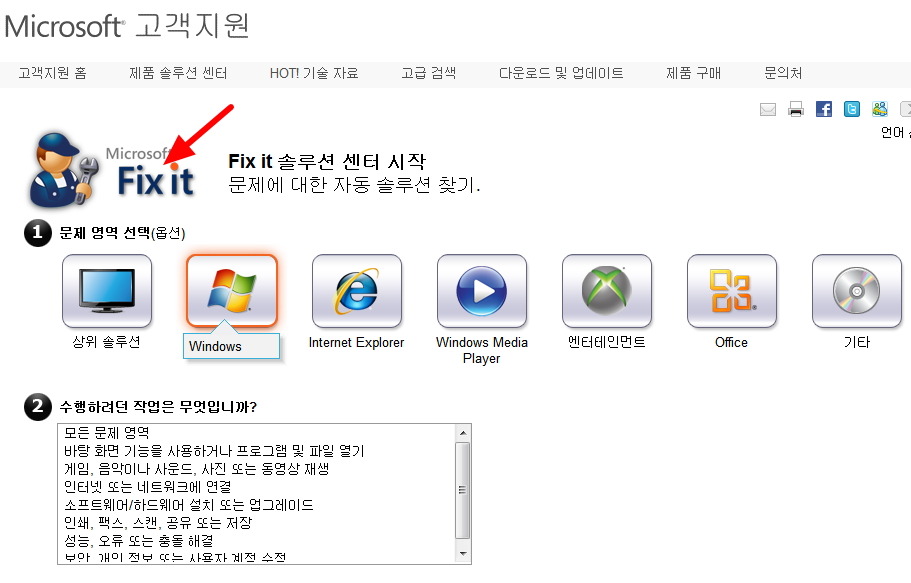
Task: Share this page on Facebook
Action: tap(824, 109)
